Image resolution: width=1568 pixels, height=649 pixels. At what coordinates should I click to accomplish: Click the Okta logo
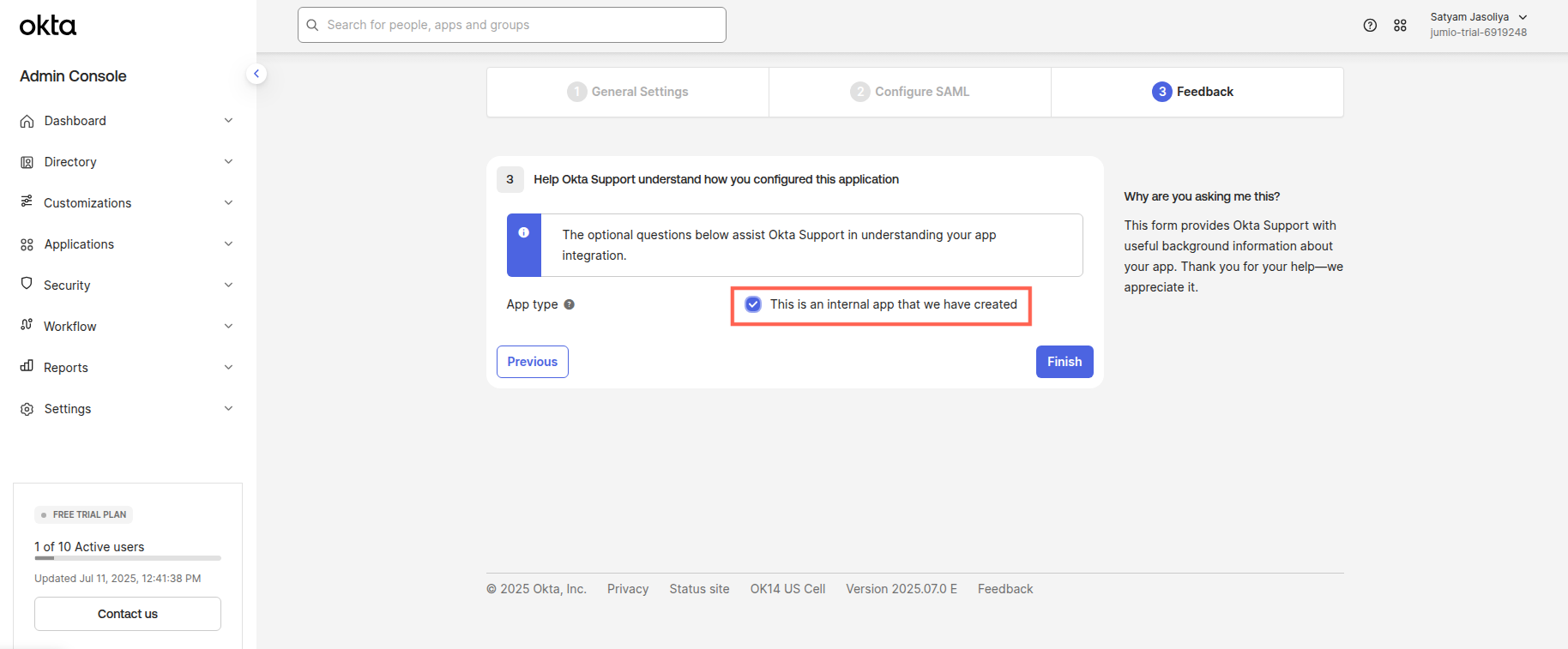(x=48, y=26)
